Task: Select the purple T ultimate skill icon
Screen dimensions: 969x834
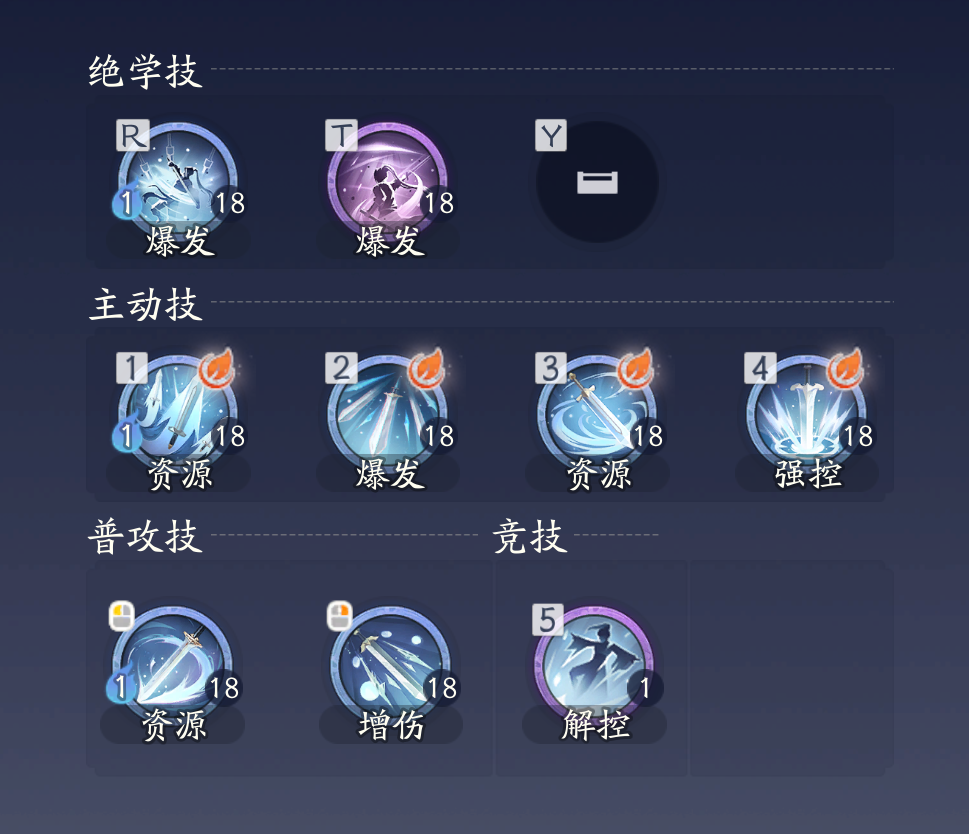Action: pos(387,183)
